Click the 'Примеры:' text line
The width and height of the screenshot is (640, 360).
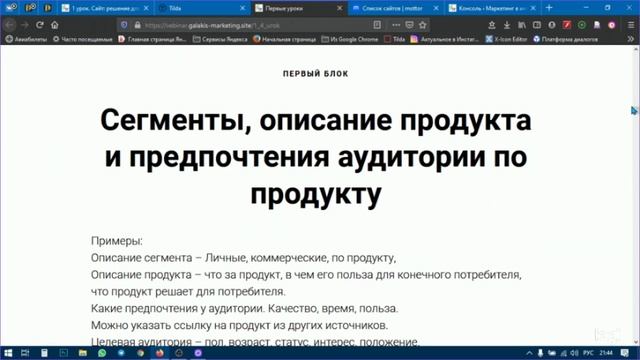[117, 241]
